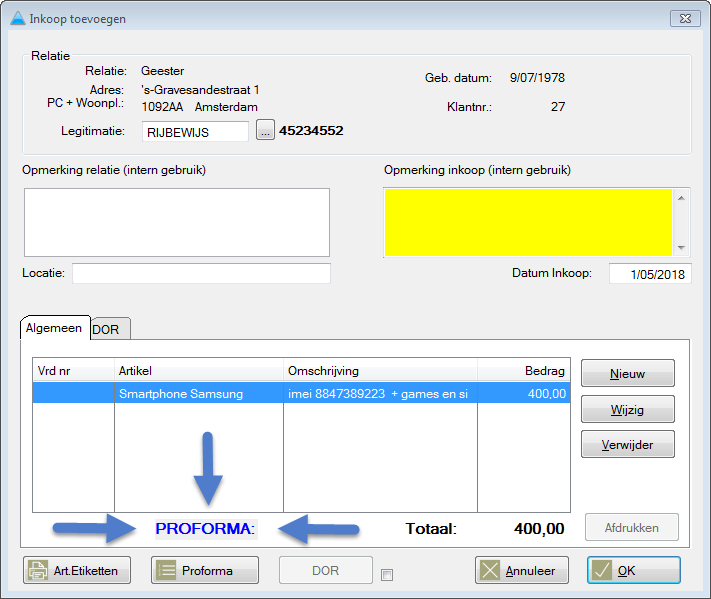Click the blue application icon in title bar

click(16, 18)
